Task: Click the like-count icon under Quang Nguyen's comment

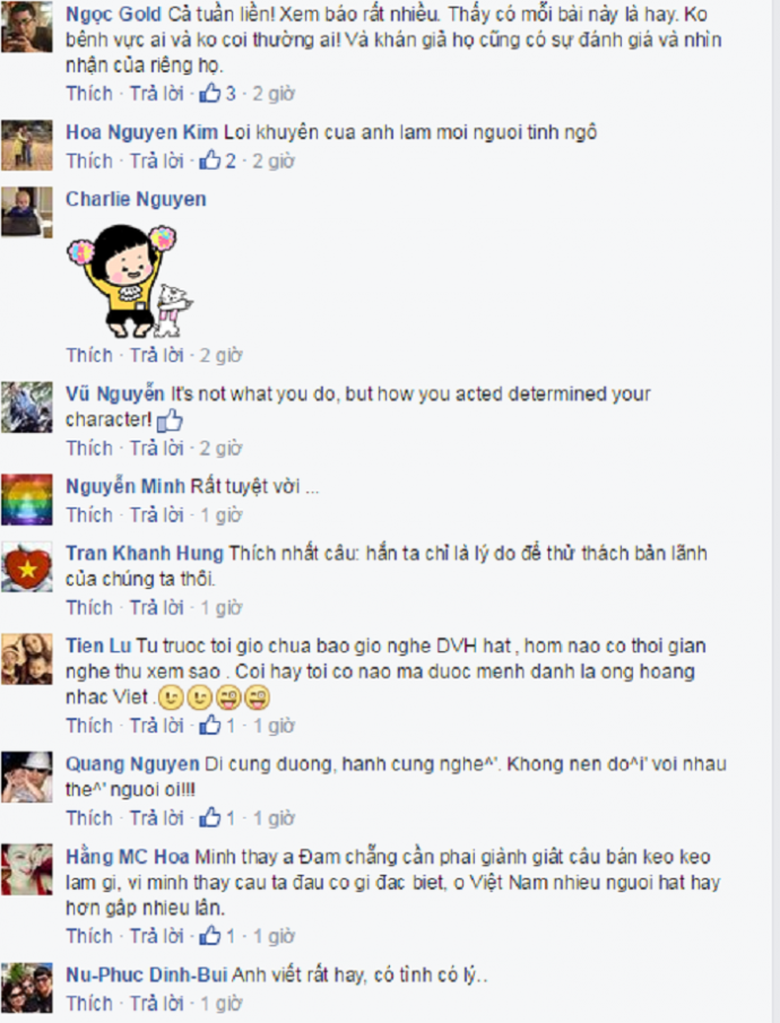Action: pyautogui.click(x=210, y=817)
